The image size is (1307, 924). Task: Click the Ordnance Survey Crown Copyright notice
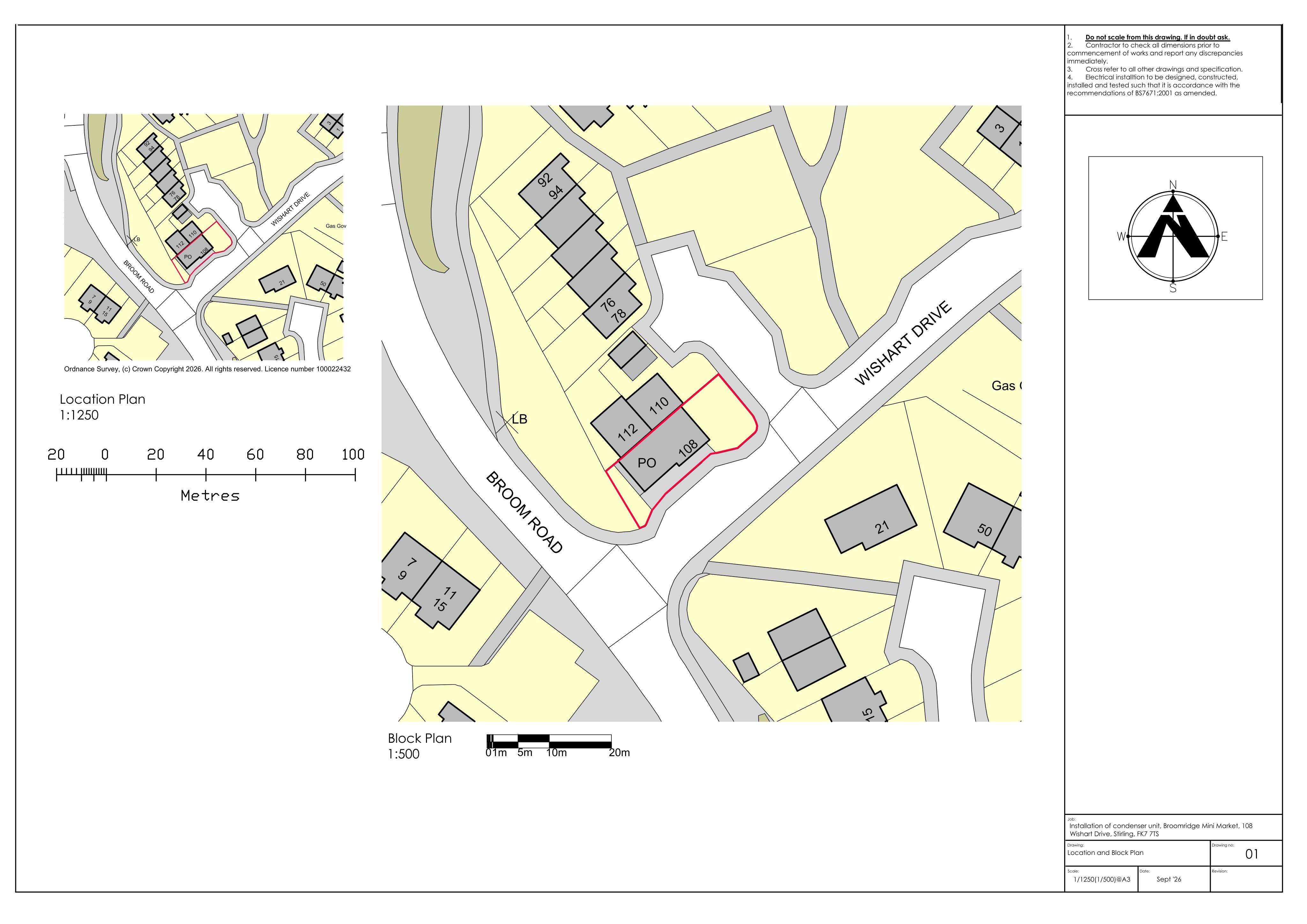[x=207, y=369]
